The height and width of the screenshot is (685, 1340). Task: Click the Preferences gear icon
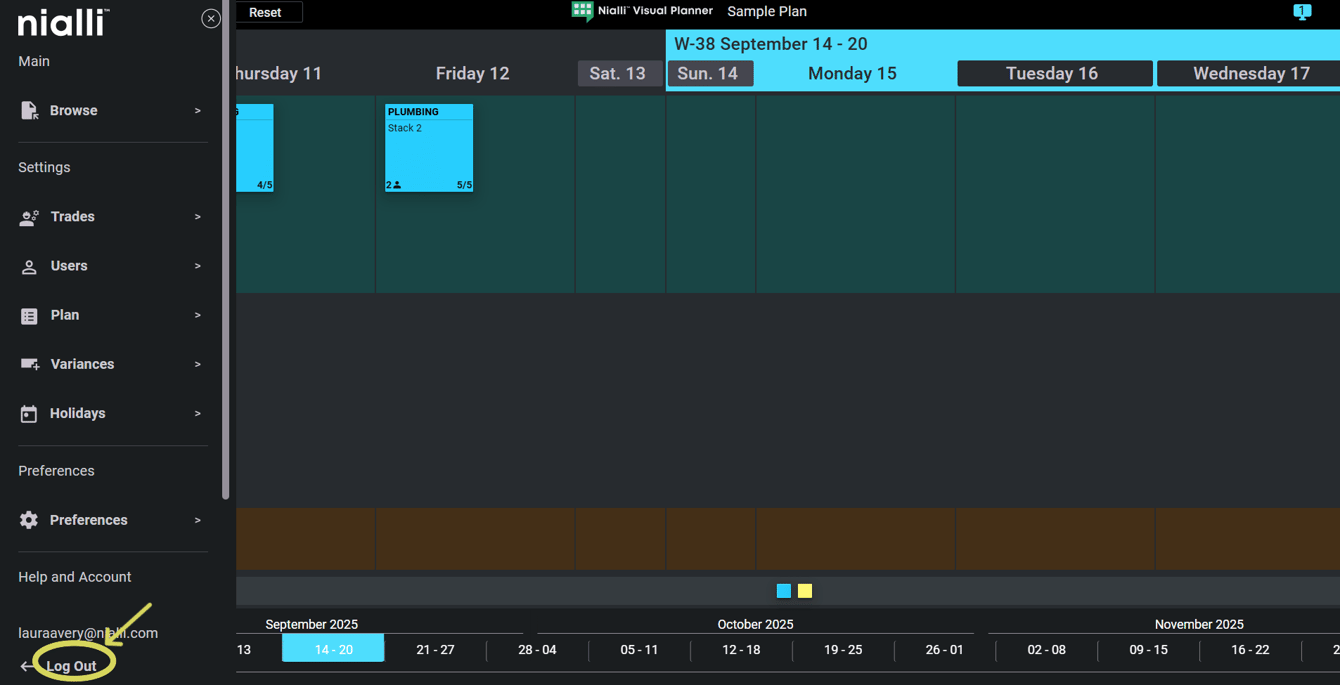click(x=29, y=520)
